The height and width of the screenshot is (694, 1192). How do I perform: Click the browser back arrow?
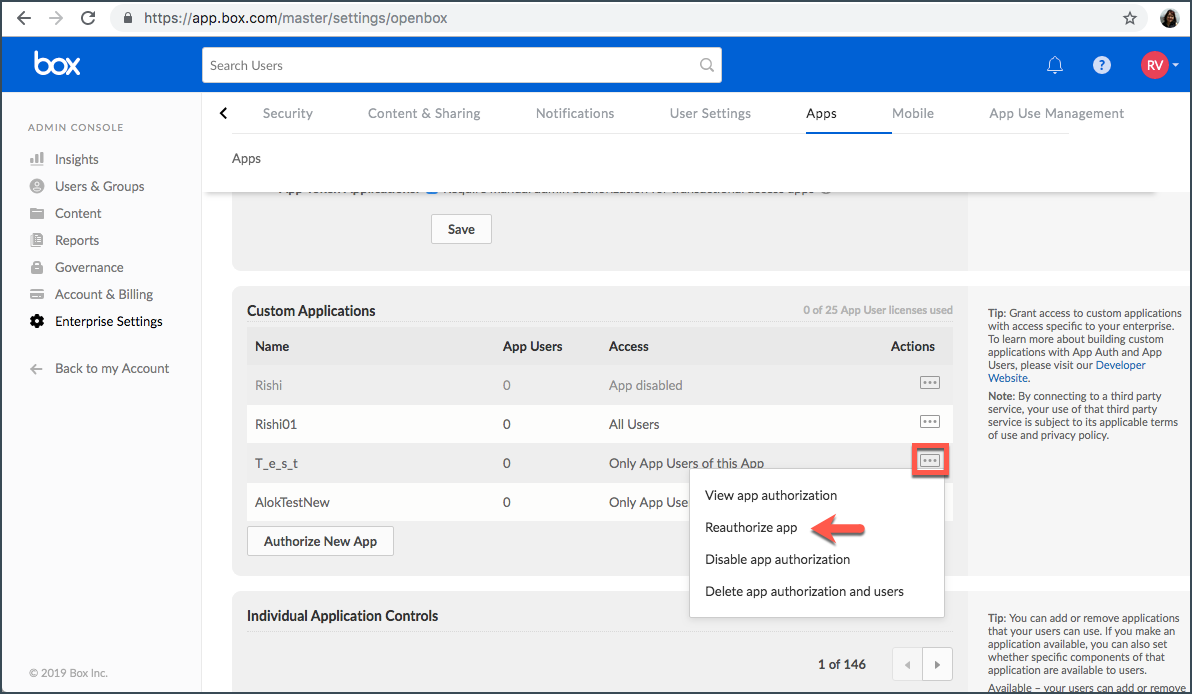(x=24, y=17)
